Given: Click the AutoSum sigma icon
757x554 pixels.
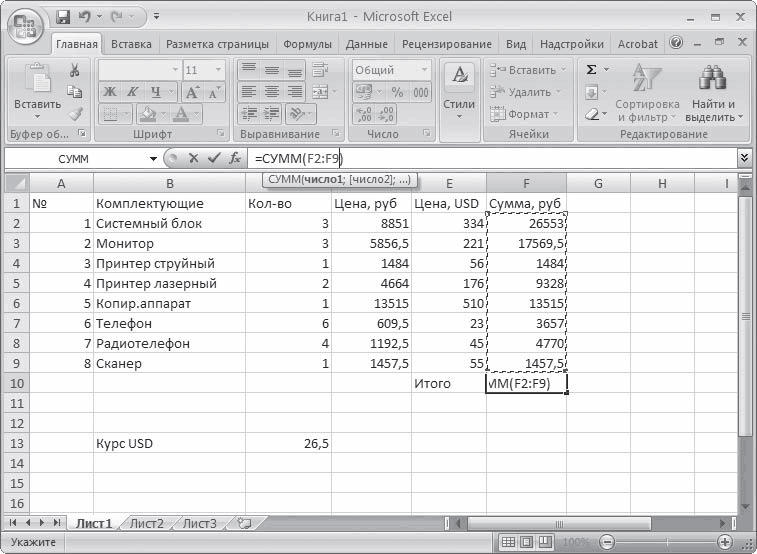Looking at the screenshot, I should point(592,69).
